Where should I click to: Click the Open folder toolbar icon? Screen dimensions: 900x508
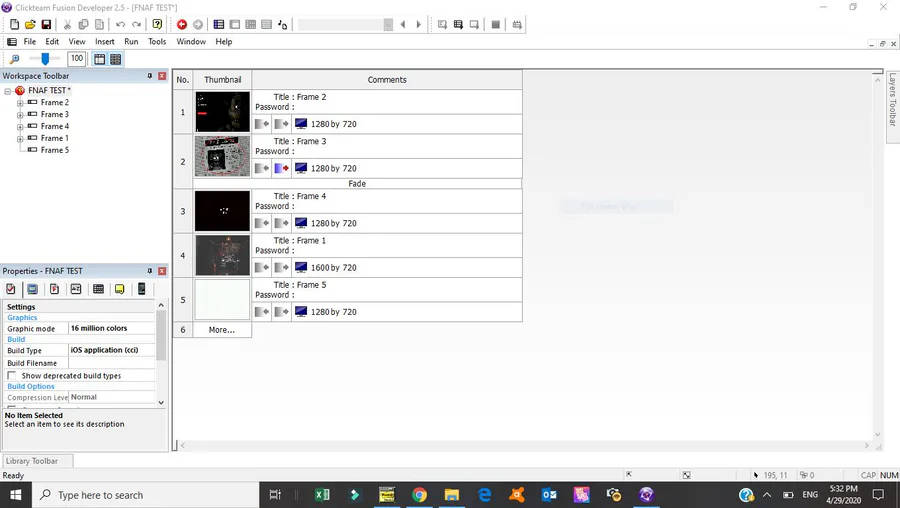[x=30, y=24]
